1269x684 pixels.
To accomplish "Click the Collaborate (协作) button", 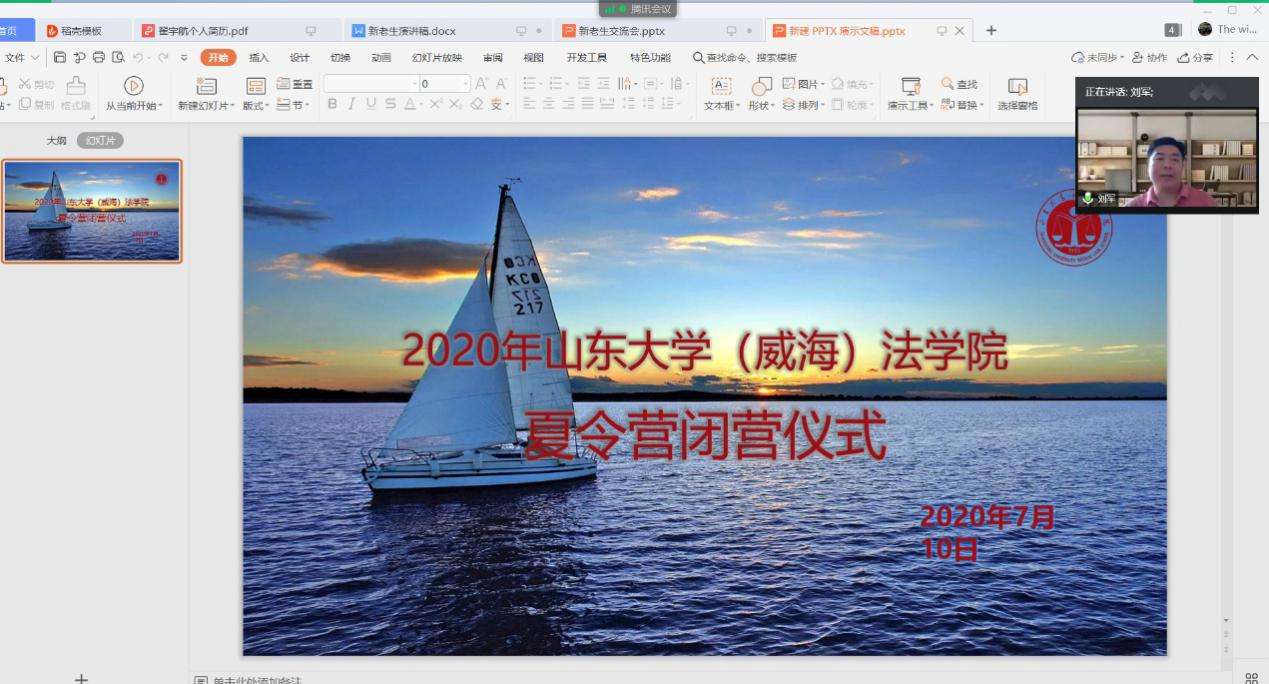I will click(1150, 58).
